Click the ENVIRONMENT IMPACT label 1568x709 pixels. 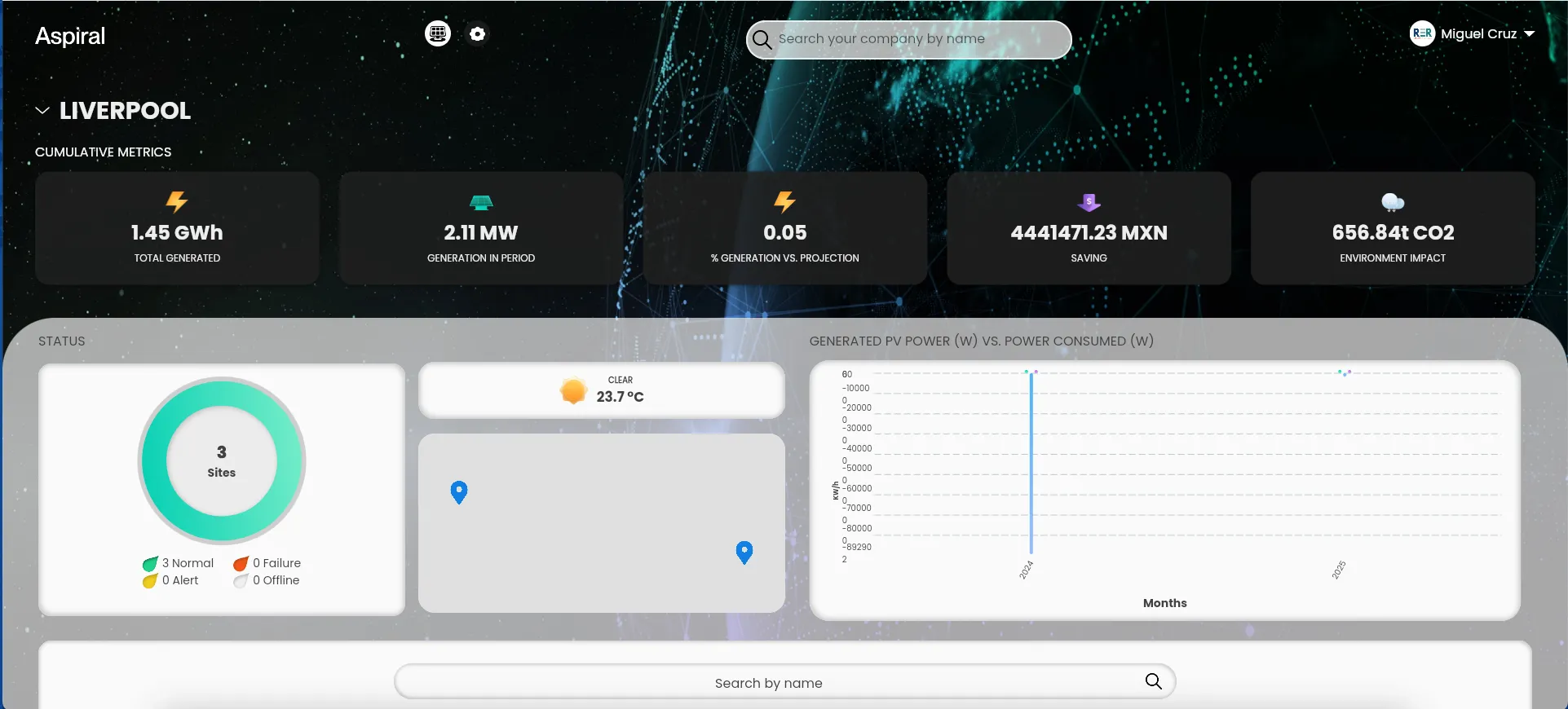tap(1393, 258)
